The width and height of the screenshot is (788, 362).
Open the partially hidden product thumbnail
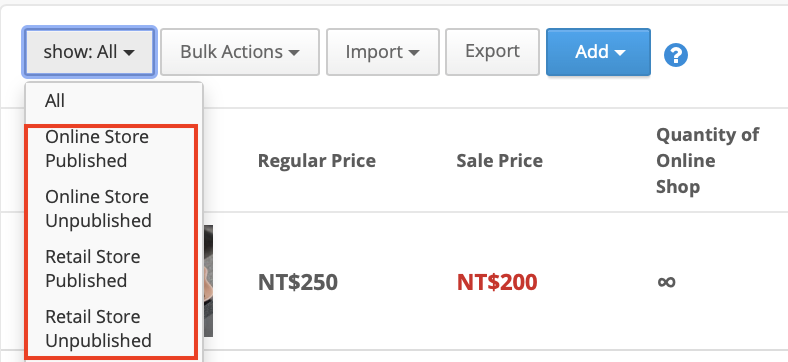click(208, 281)
